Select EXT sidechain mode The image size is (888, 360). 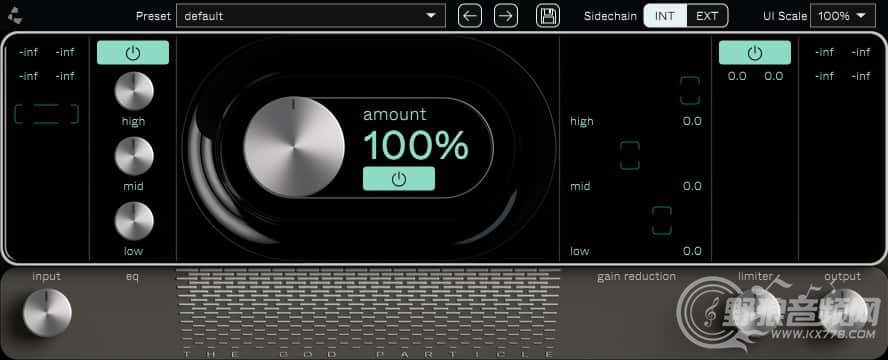[x=707, y=16]
